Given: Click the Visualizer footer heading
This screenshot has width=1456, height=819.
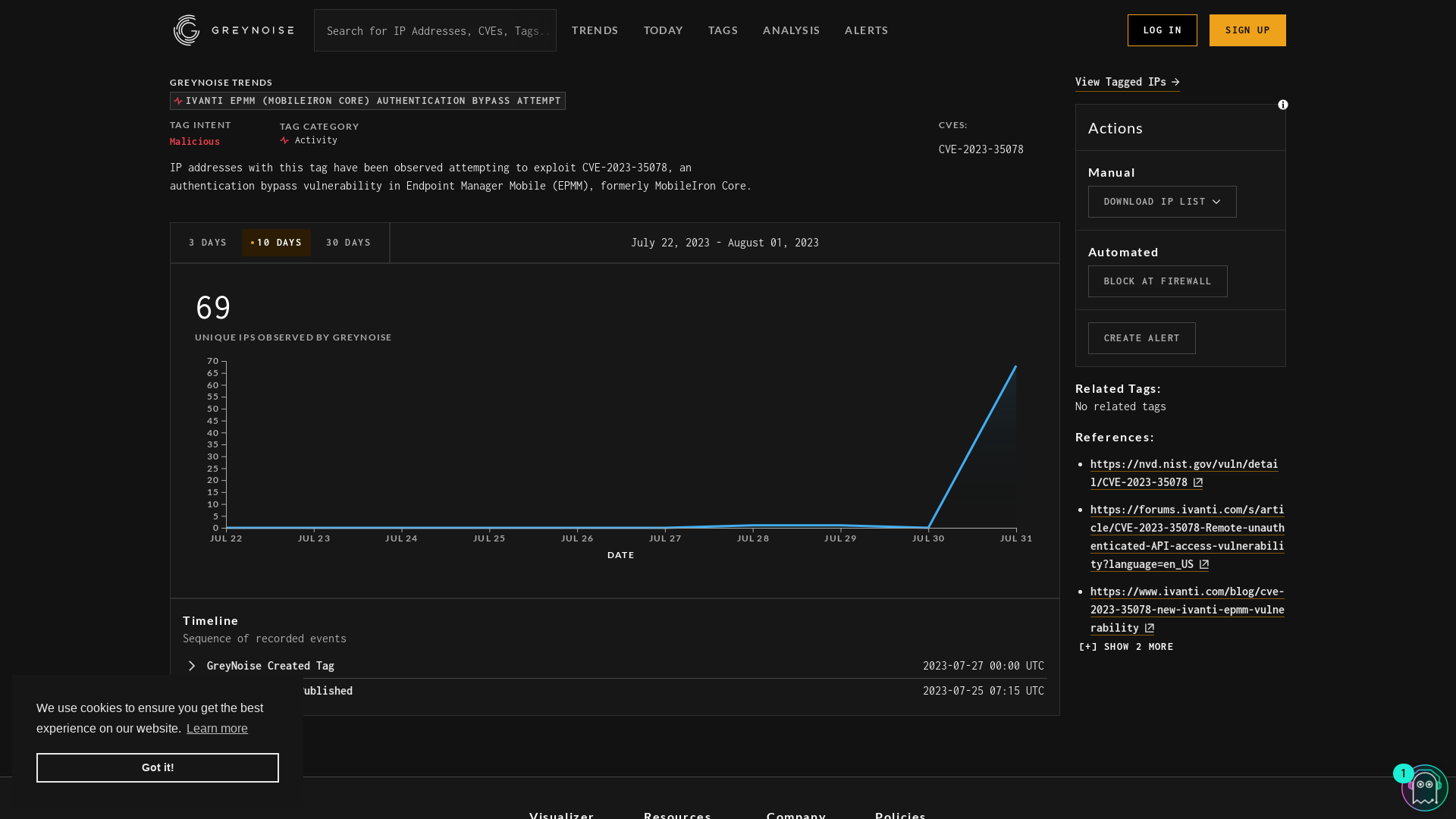Looking at the screenshot, I should [562, 815].
